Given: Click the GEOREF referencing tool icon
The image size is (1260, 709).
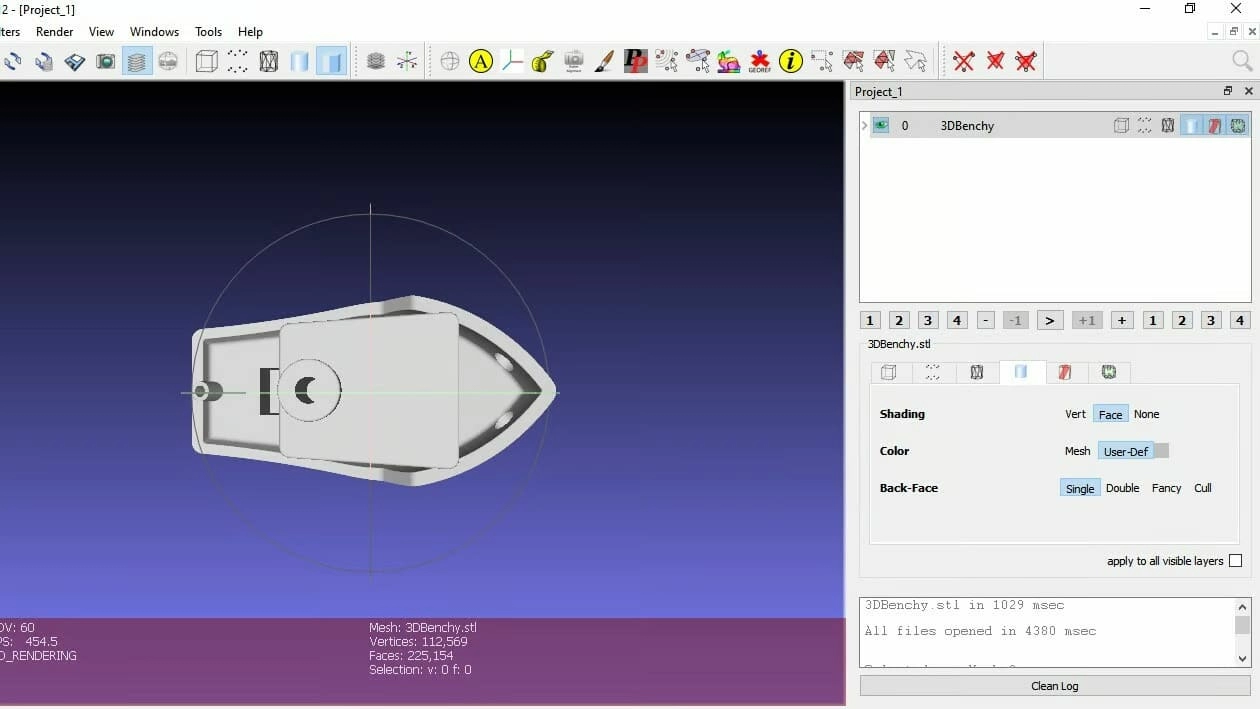Looking at the screenshot, I should tap(759, 62).
